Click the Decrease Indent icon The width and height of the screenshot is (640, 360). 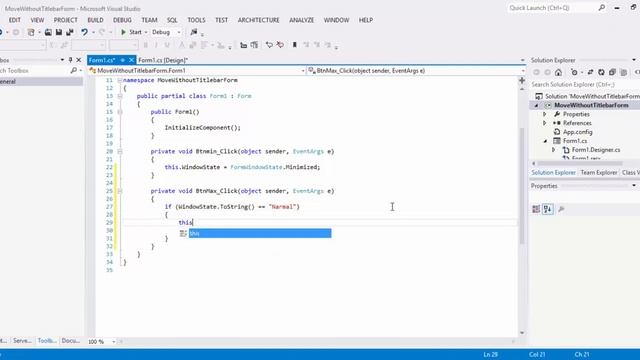tap(243, 45)
